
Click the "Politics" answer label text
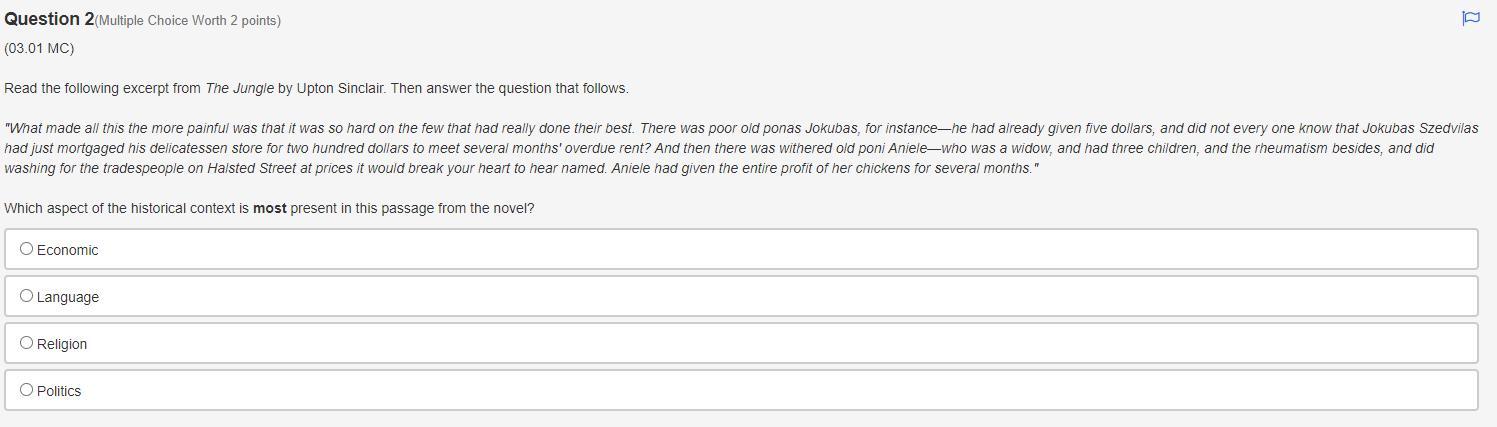click(x=59, y=391)
